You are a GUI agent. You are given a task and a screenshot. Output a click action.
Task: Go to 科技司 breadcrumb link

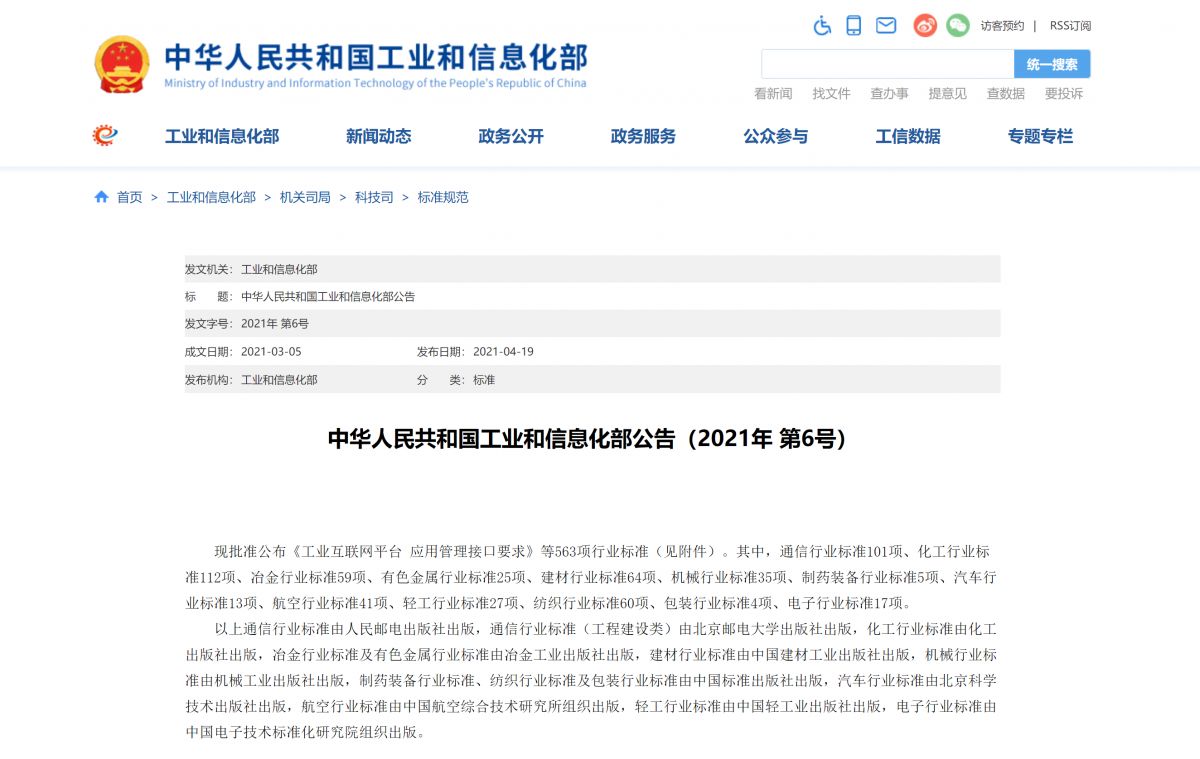point(374,198)
